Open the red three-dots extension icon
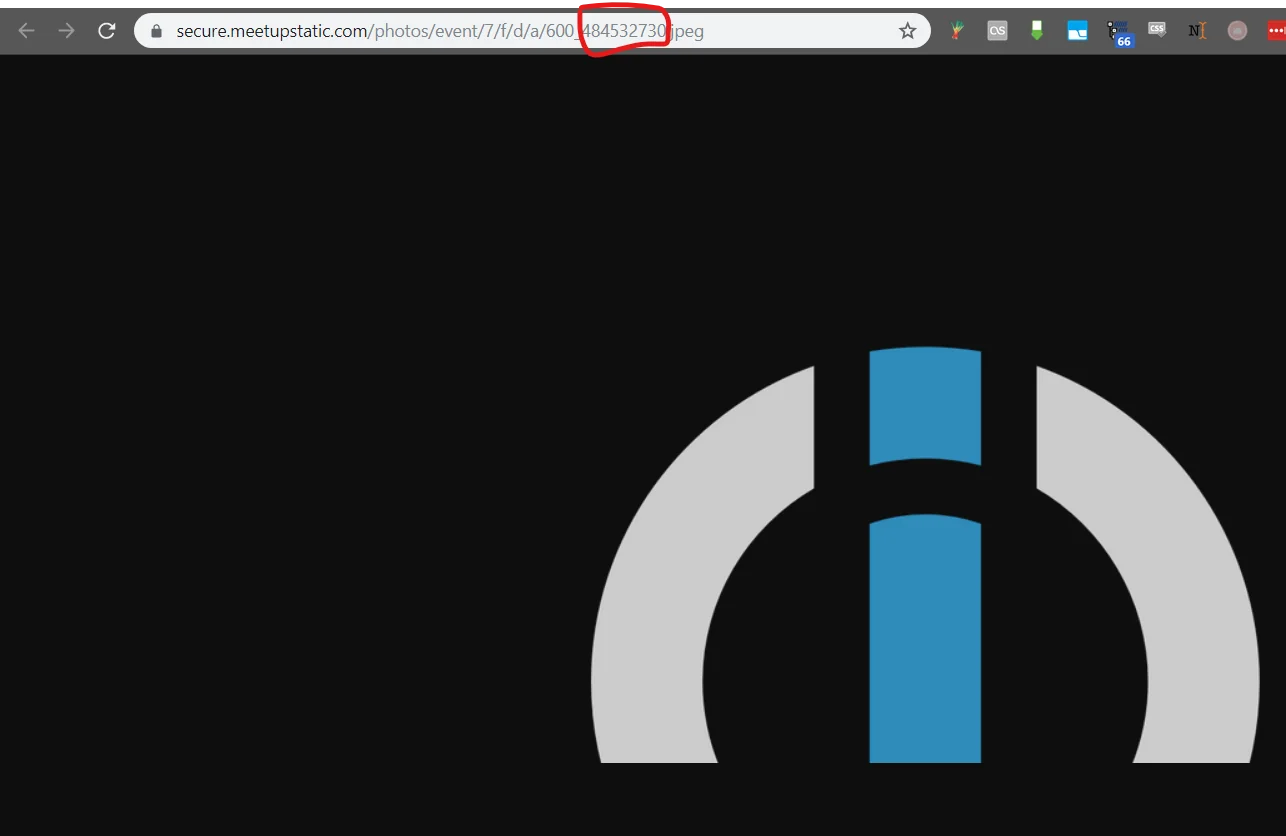1286x836 pixels. click(1276, 31)
